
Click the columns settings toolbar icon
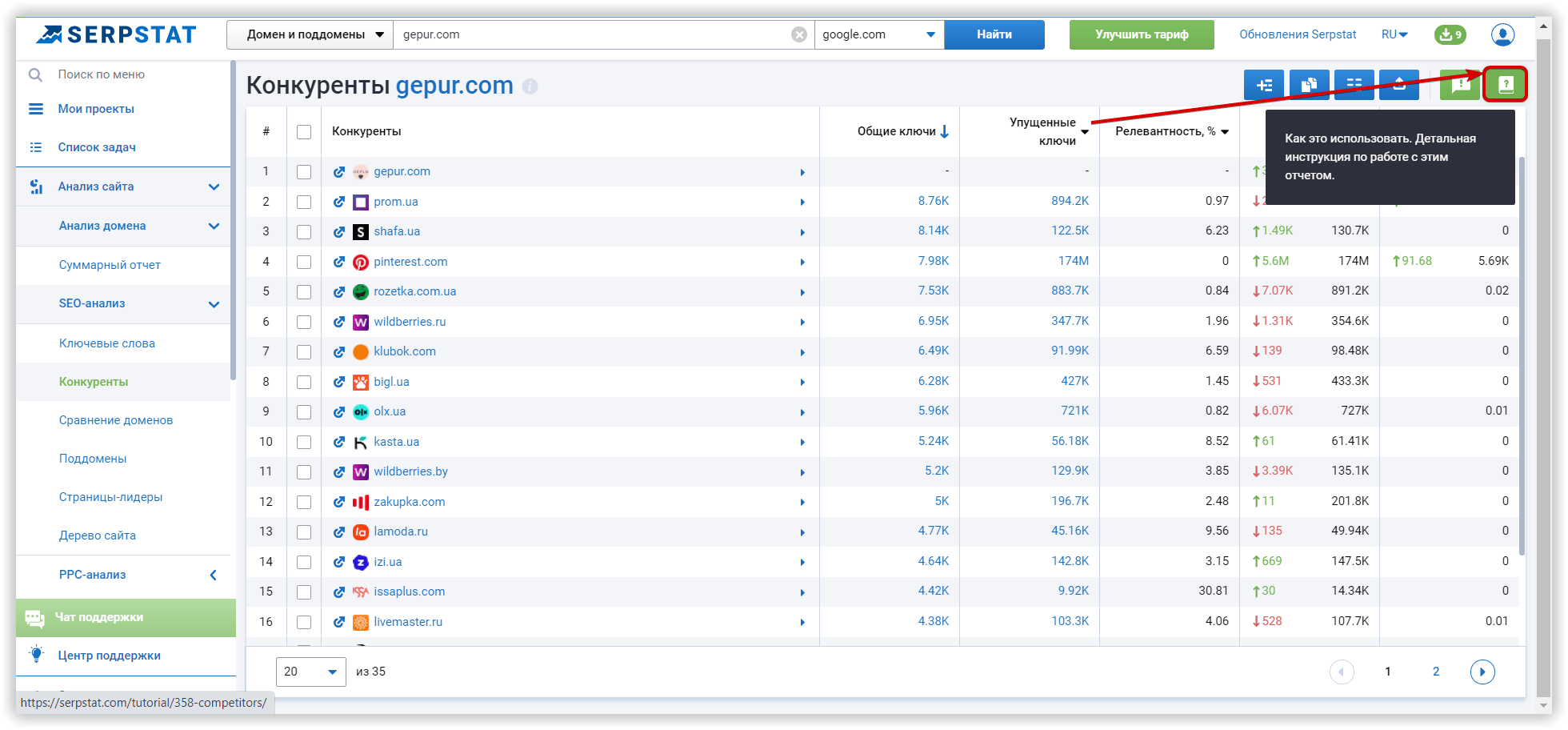(x=1354, y=85)
